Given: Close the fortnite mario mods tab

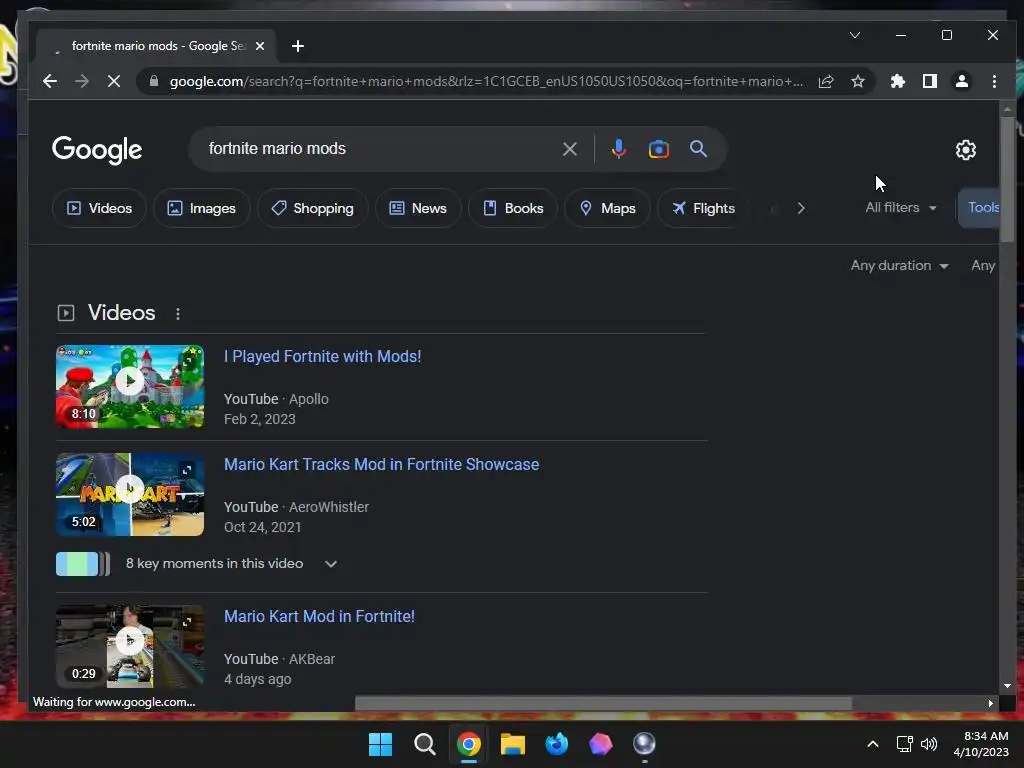Looking at the screenshot, I should pos(260,46).
